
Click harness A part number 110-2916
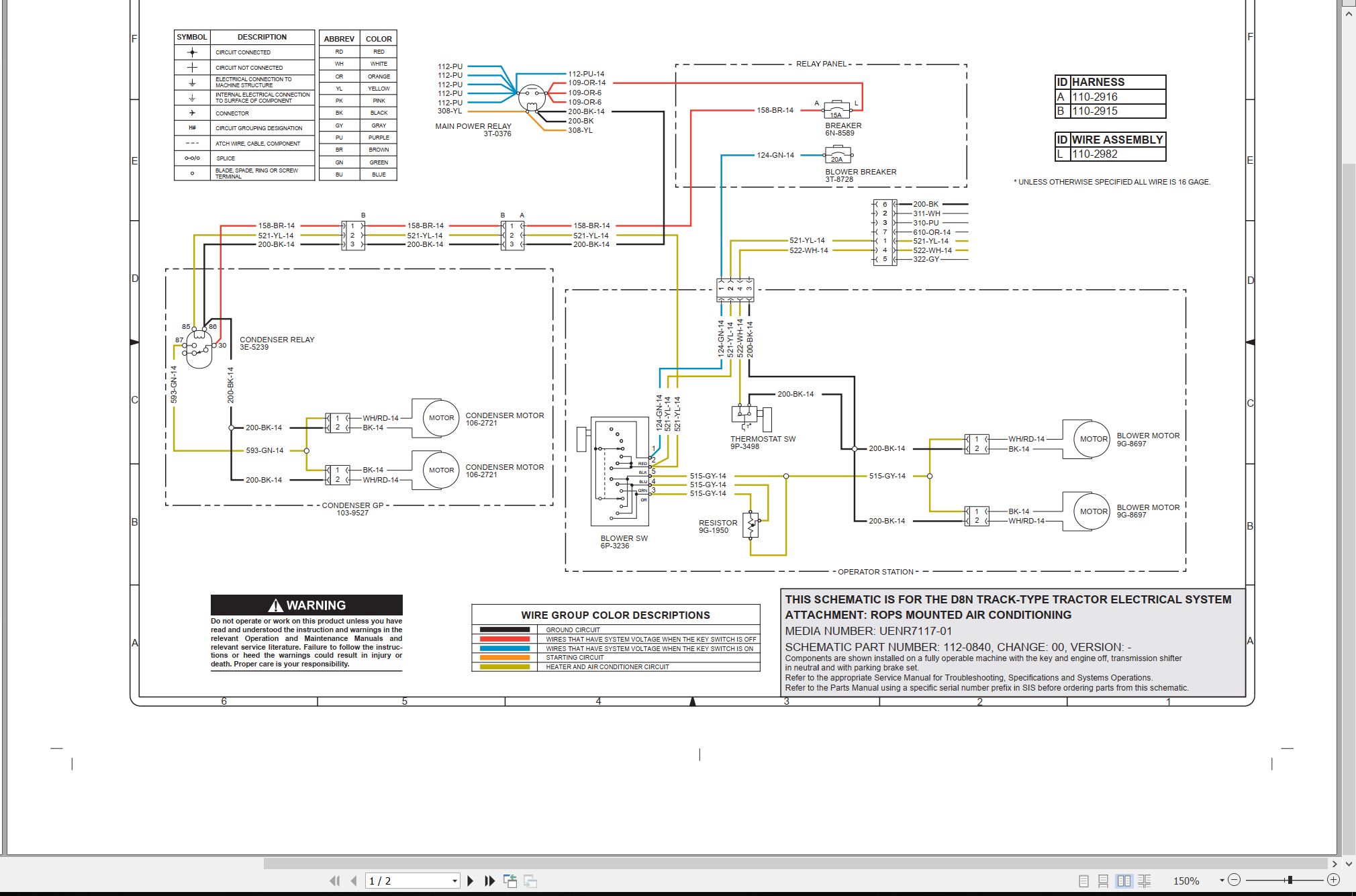1095,97
